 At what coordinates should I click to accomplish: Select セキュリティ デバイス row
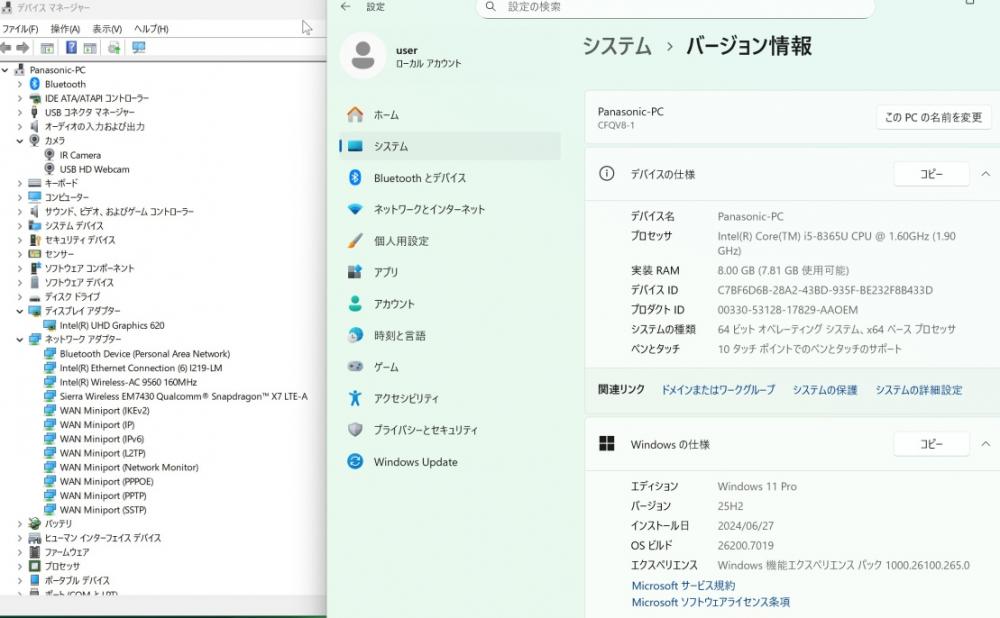click(x=80, y=240)
